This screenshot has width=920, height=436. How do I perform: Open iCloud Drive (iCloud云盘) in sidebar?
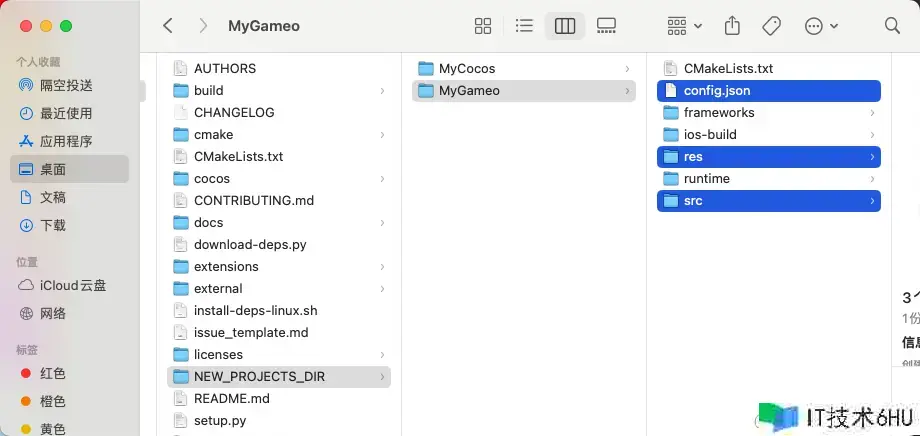click(69, 286)
